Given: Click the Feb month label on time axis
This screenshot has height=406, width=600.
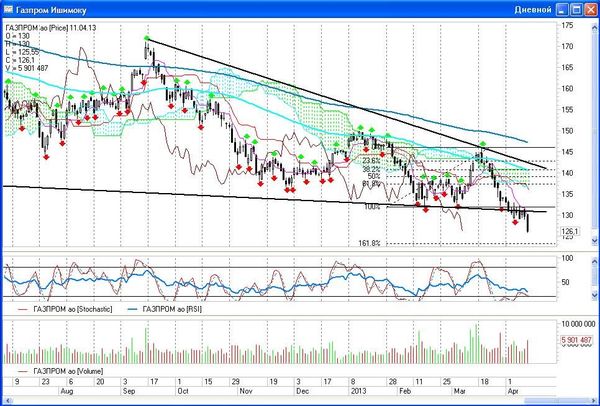Looking at the screenshot, I should (404, 391).
